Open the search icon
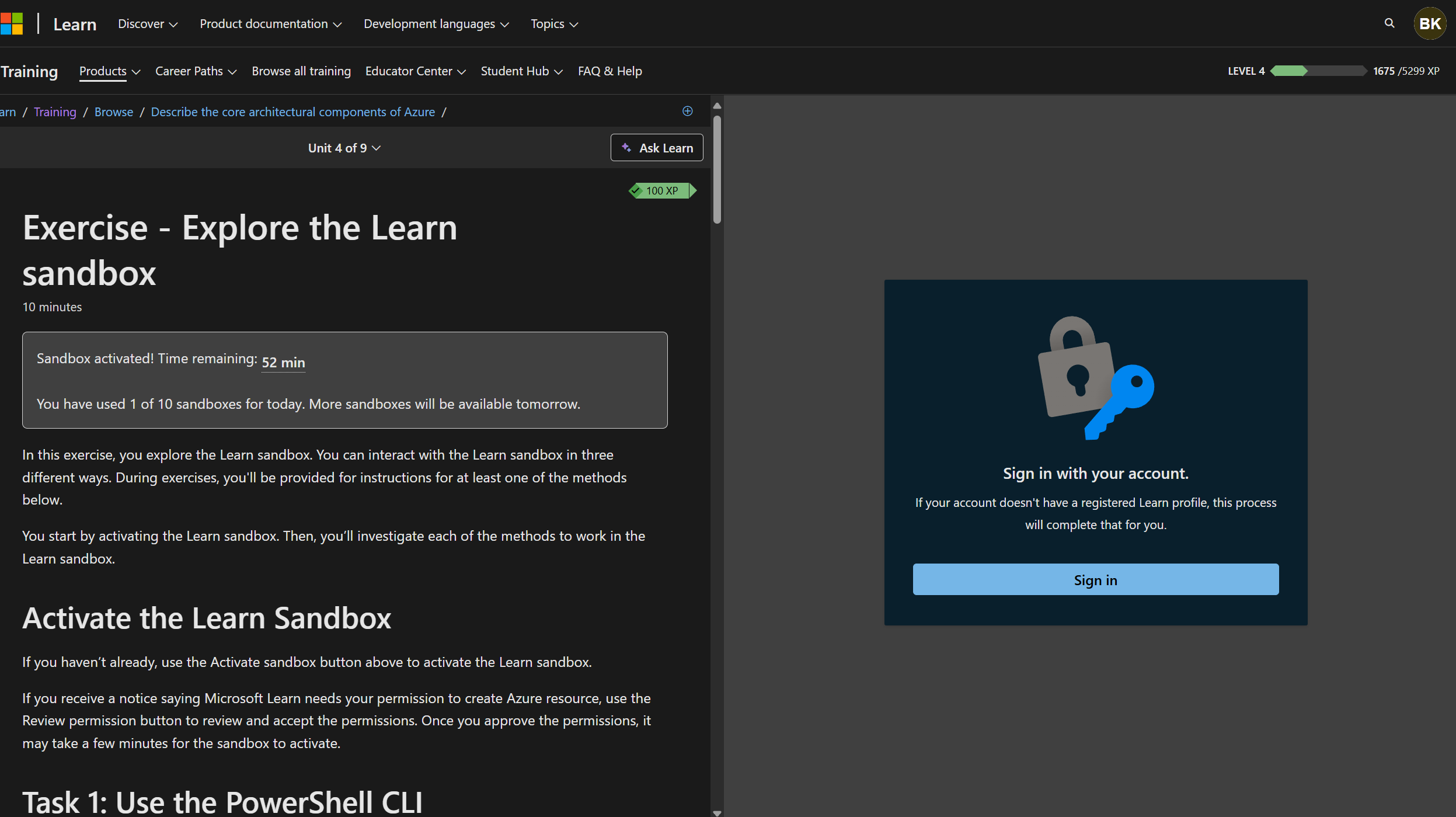Viewport: 1456px width, 817px height. coord(1389,23)
